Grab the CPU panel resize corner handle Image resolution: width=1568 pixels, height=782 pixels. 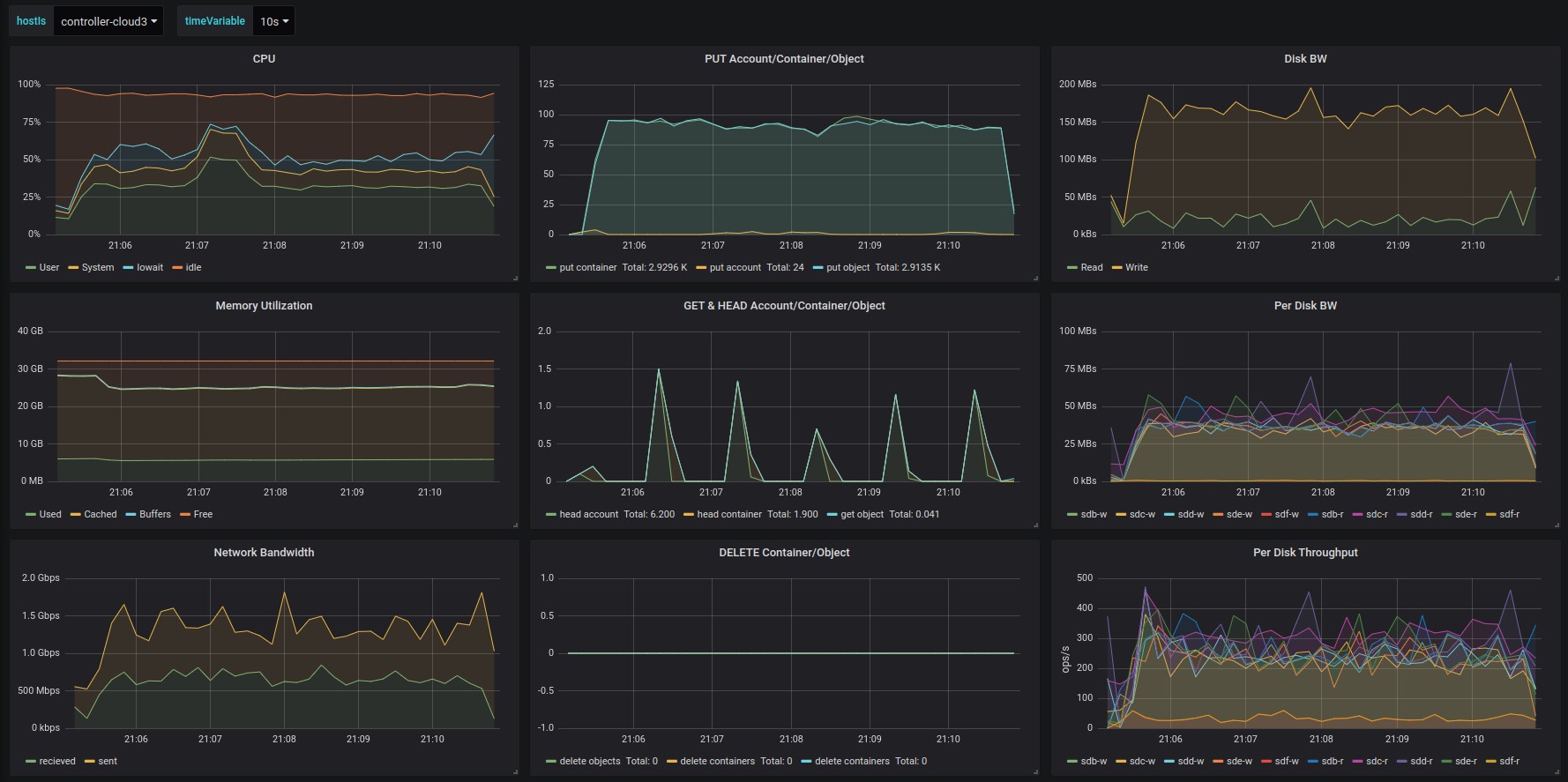(515, 279)
